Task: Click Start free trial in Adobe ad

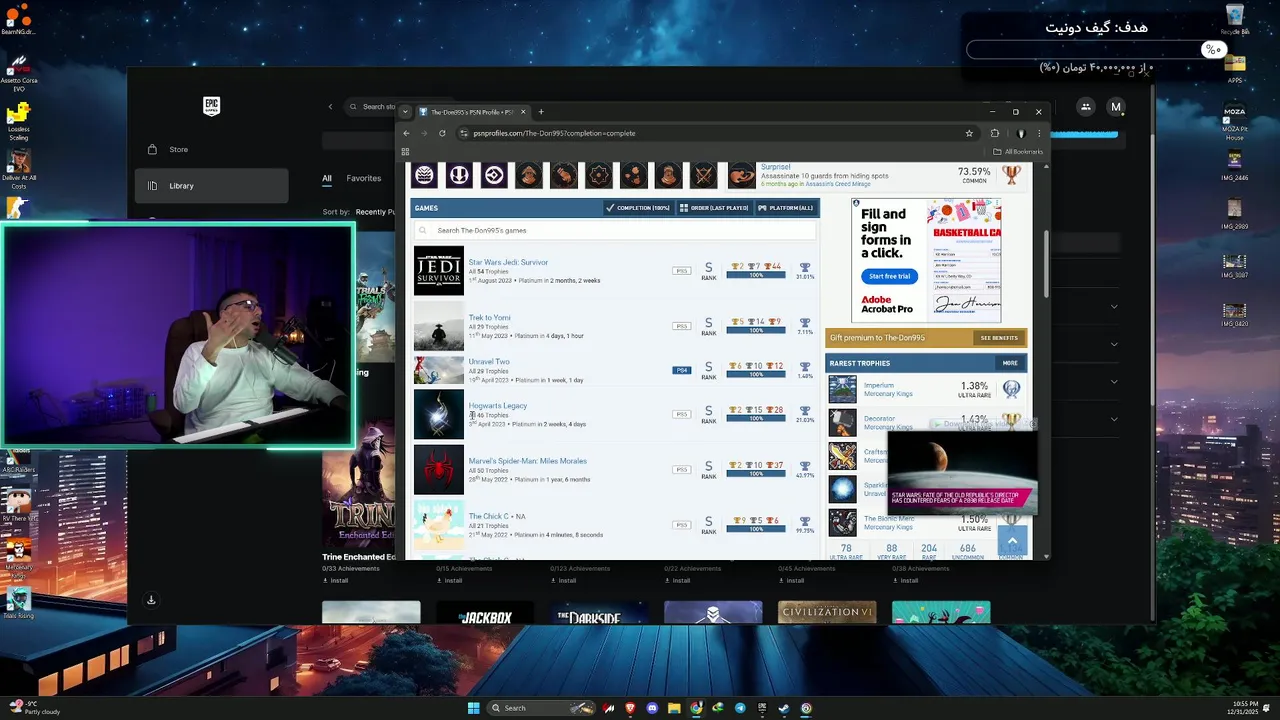Action: pos(889,276)
